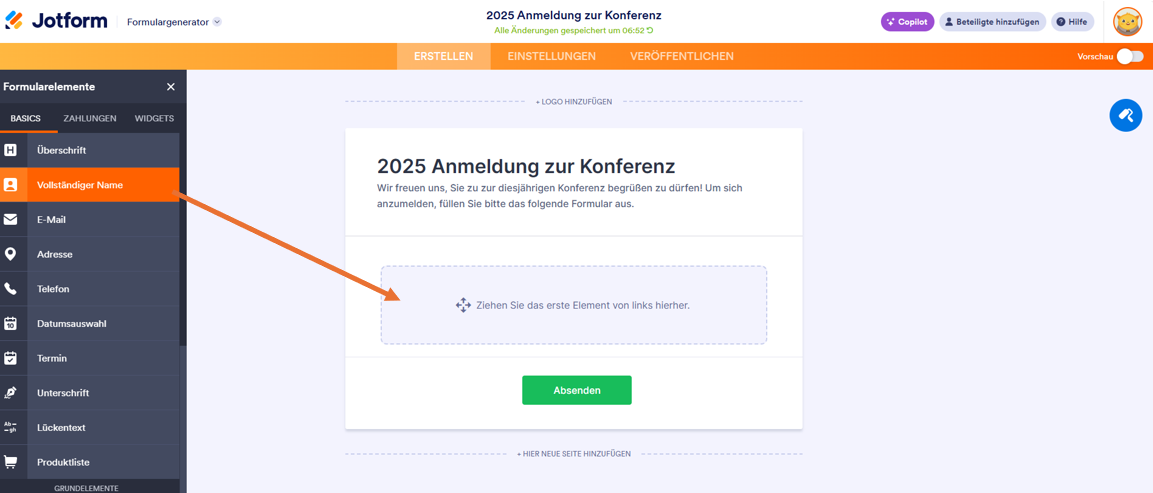Screen dimensions: 1153x493
Task: Toggle the Vorschau preview switch
Action: 1130,57
